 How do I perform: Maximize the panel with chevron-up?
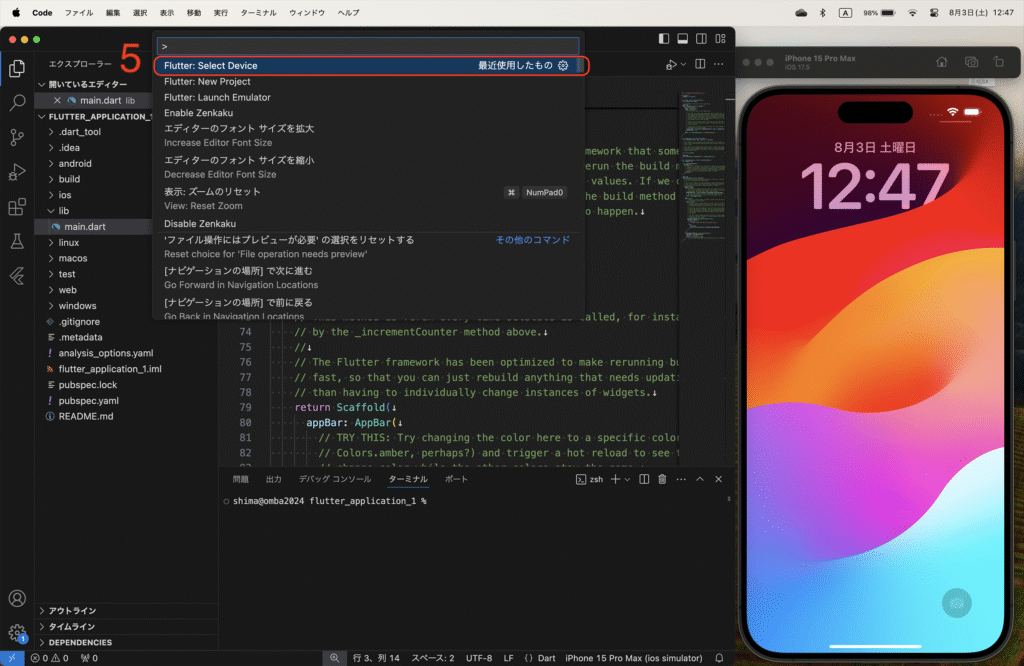[x=700, y=479]
